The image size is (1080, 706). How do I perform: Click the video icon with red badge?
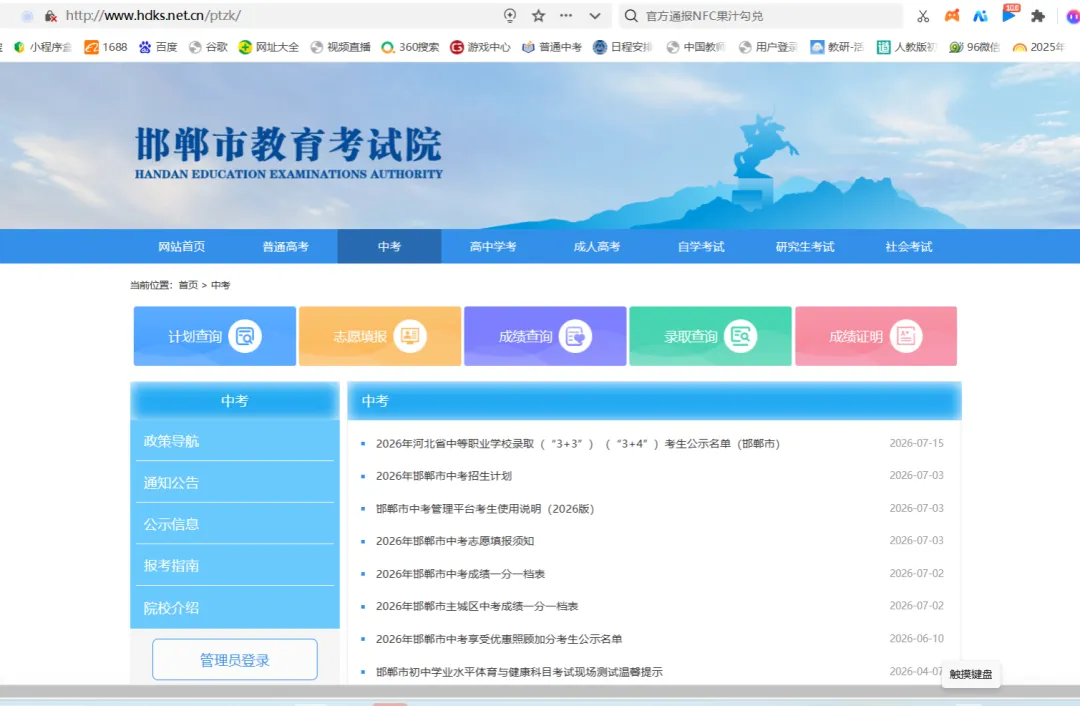(1009, 14)
